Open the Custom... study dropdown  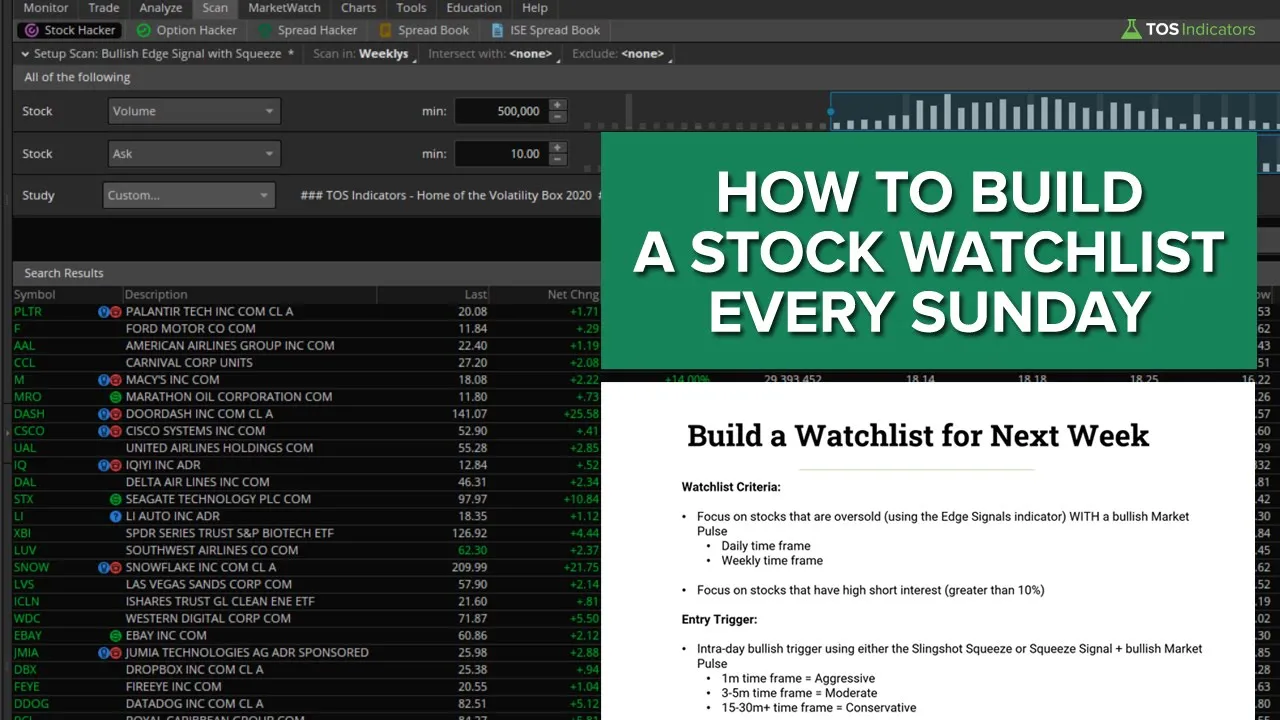coord(189,195)
